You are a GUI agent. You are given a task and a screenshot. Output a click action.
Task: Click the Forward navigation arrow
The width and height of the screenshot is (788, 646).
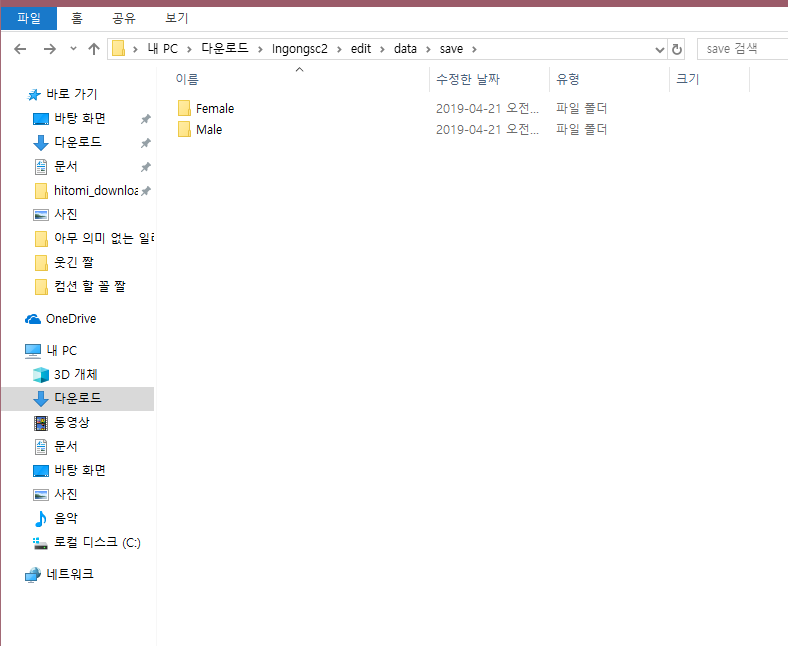click(x=49, y=49)
